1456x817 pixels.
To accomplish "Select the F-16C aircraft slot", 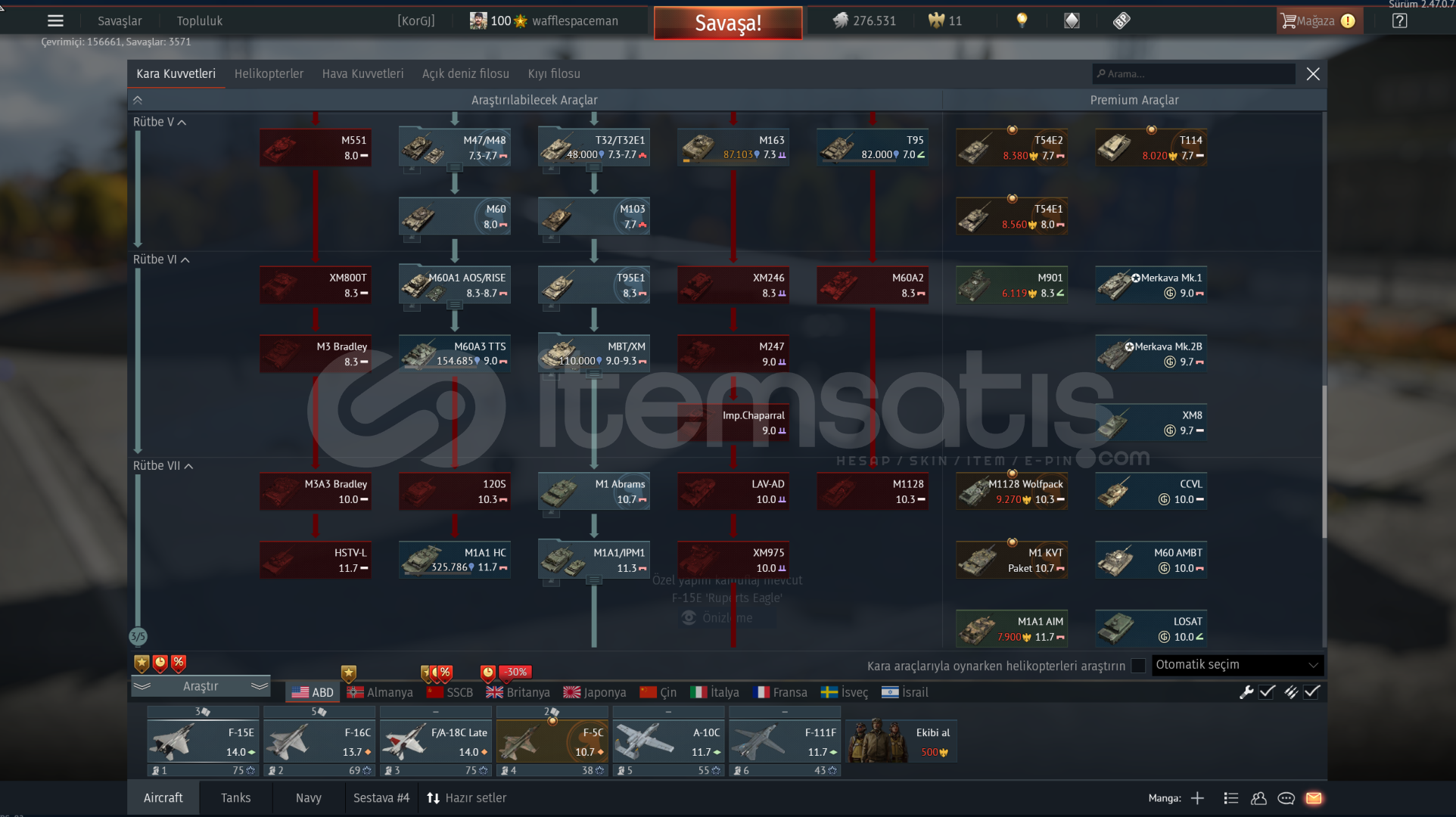I will 319,741.
